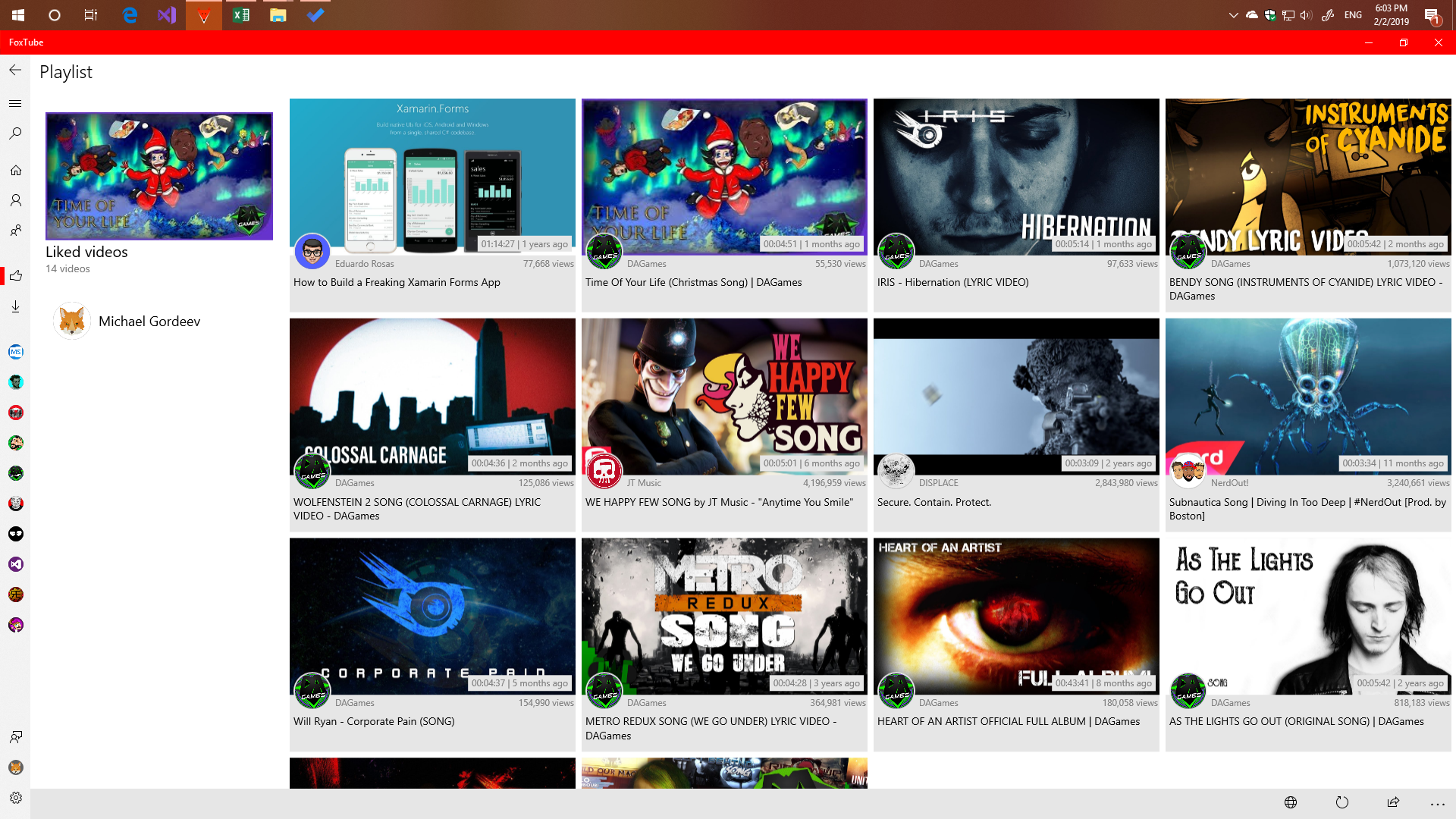The width and height of the screenshot is (1456, 819).
Task: Open the Downloads sidebar icon
Action: [15, 306]
